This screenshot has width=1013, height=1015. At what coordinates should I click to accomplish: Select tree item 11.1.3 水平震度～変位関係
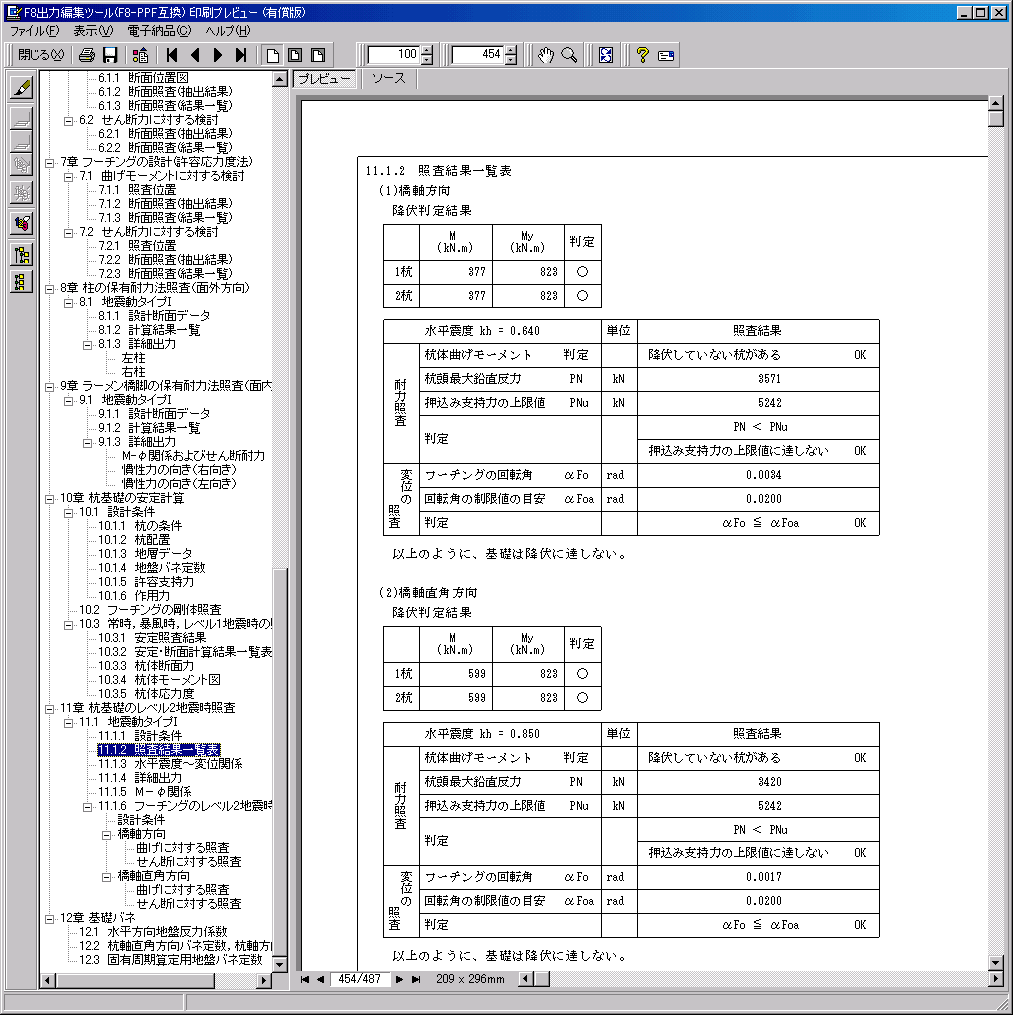pyautogui.click(x=170, y=764)
